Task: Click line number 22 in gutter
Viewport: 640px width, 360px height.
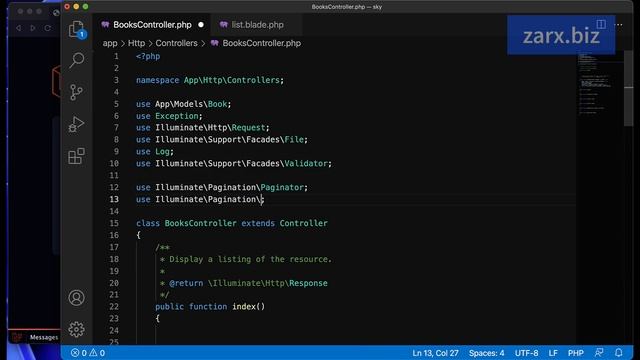Action: 114,307
